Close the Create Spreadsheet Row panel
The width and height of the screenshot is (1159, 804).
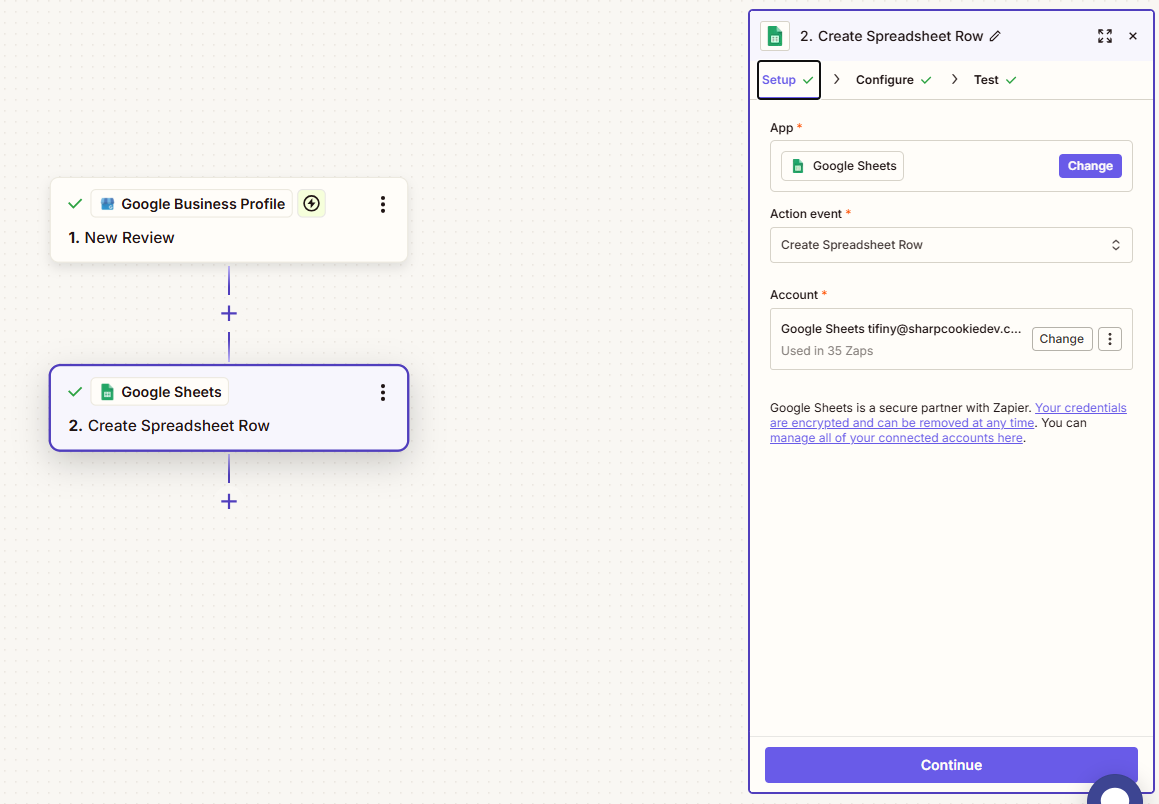tap(1132, 36)
